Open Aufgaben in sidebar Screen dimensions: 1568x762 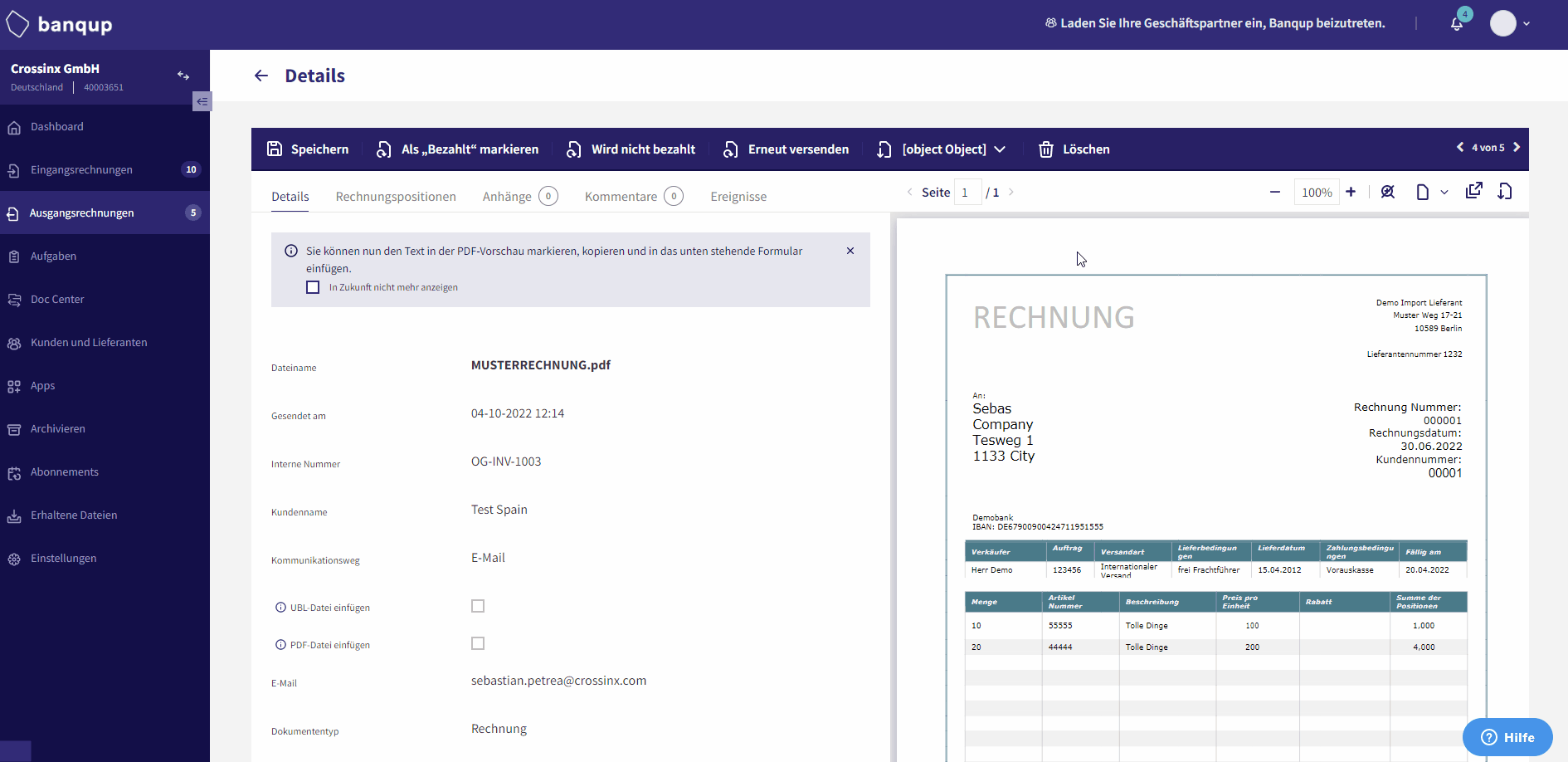coord(105,256)
